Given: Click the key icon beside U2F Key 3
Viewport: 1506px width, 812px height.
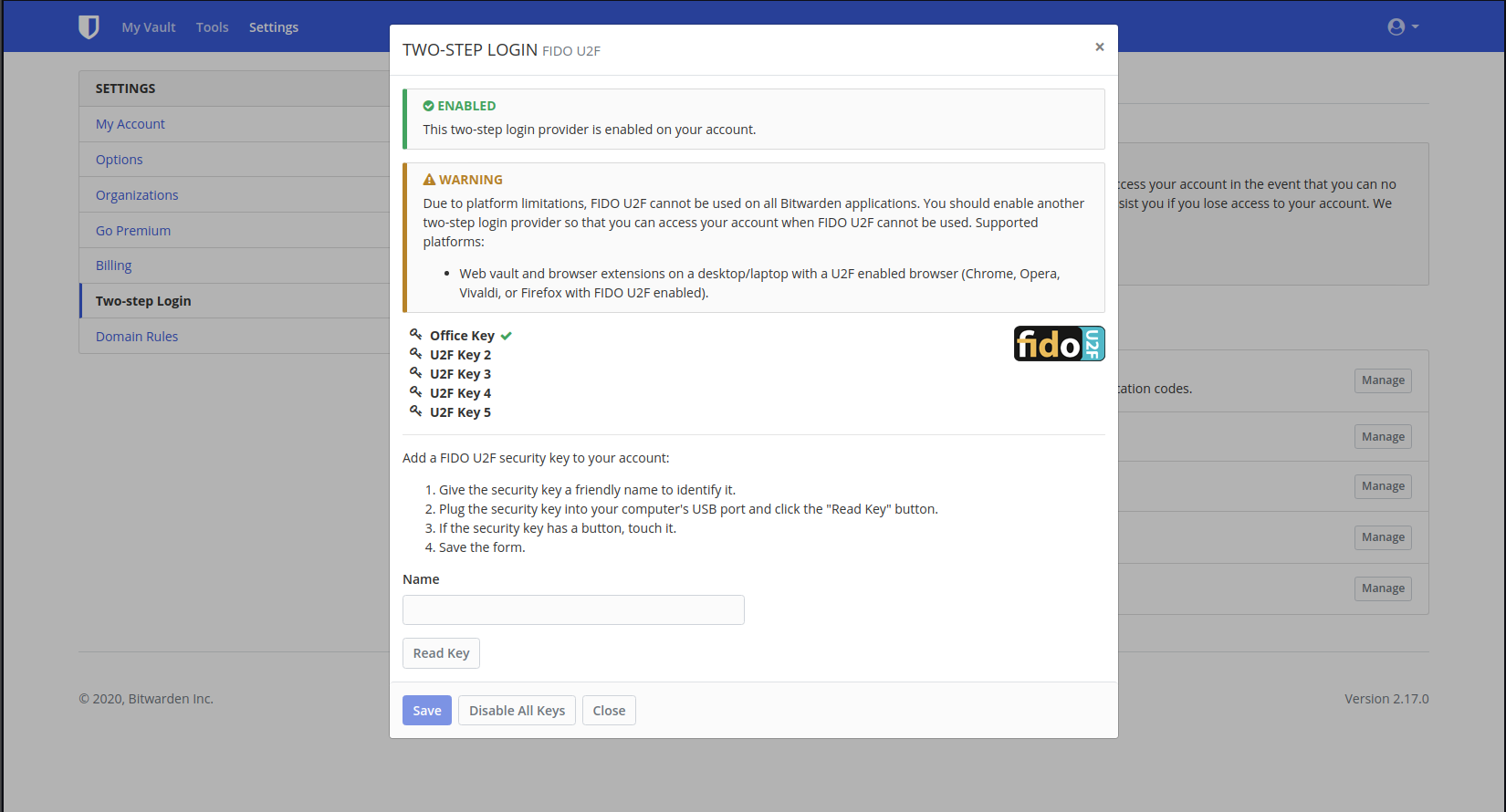Looking at the screenshot, I should tap(415, 373).
